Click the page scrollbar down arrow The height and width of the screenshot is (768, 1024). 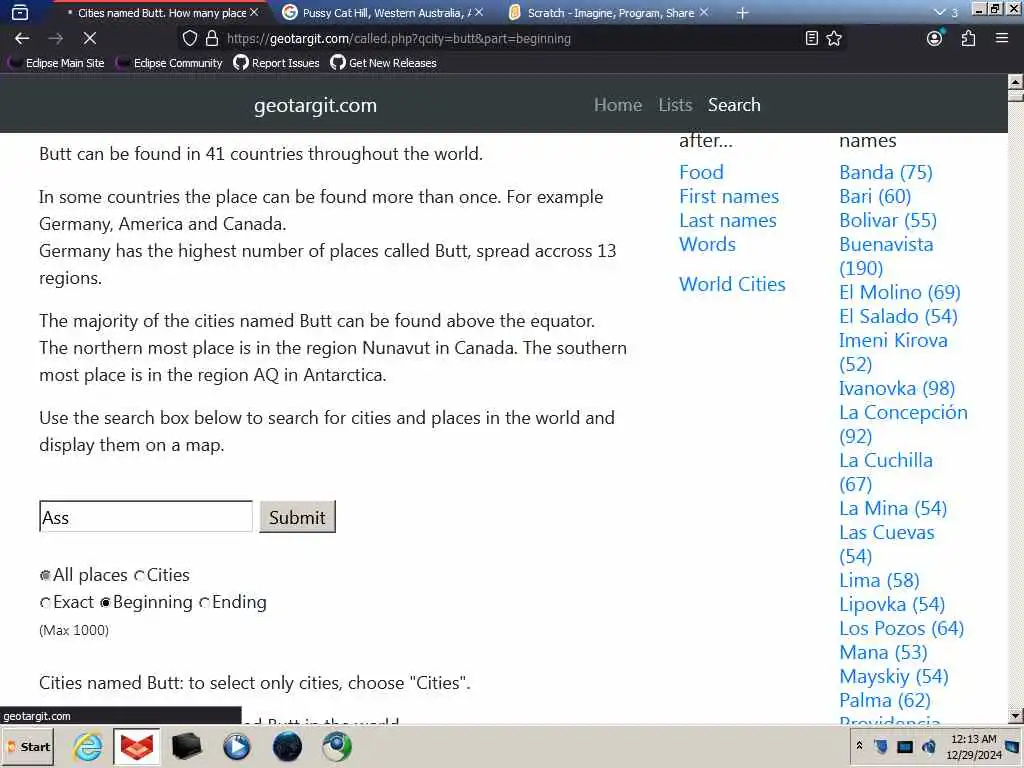[1016, 716]
